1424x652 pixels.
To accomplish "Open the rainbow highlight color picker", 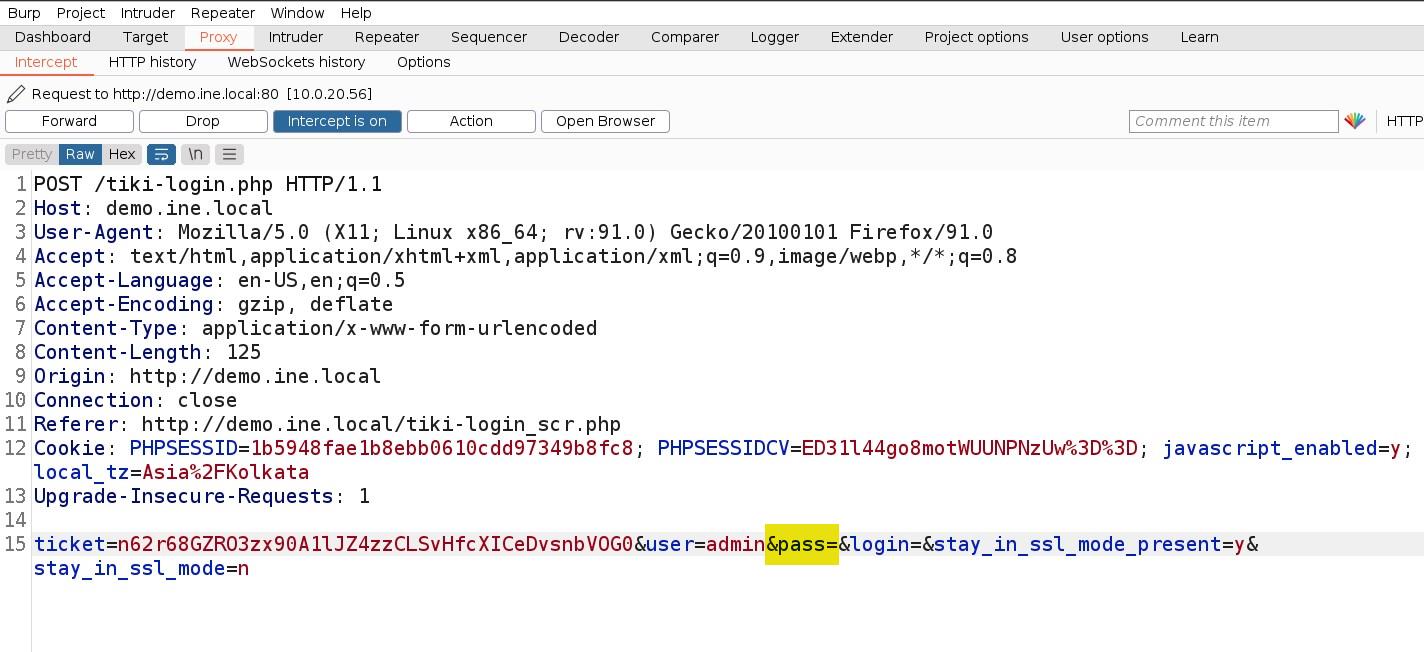I will point(1355,121).
